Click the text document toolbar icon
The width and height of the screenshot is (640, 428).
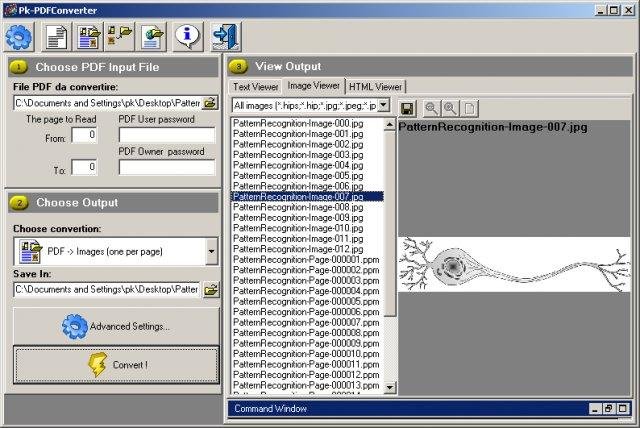[56, 37]
